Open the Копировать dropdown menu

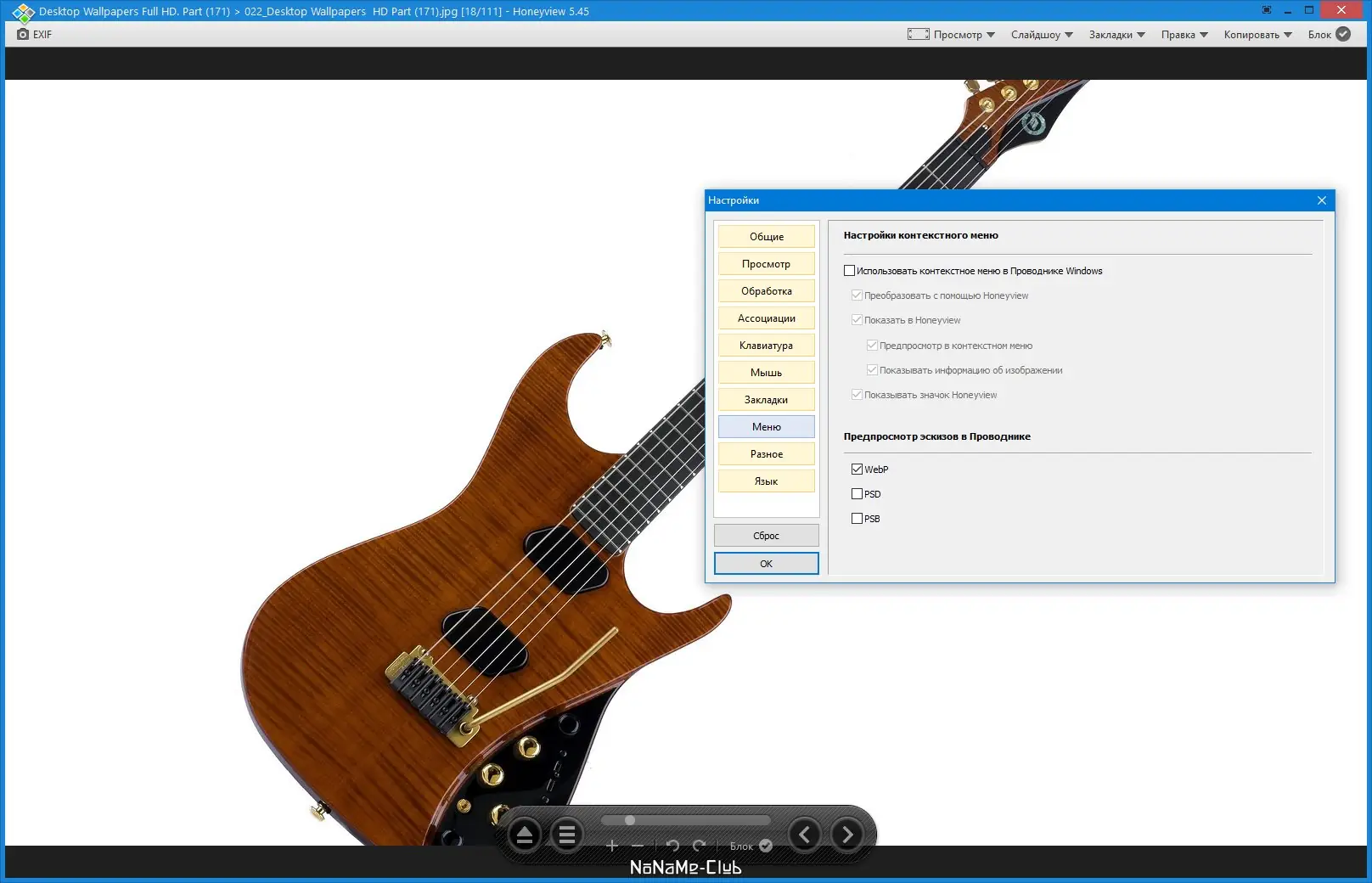(x=1257, y=35)
